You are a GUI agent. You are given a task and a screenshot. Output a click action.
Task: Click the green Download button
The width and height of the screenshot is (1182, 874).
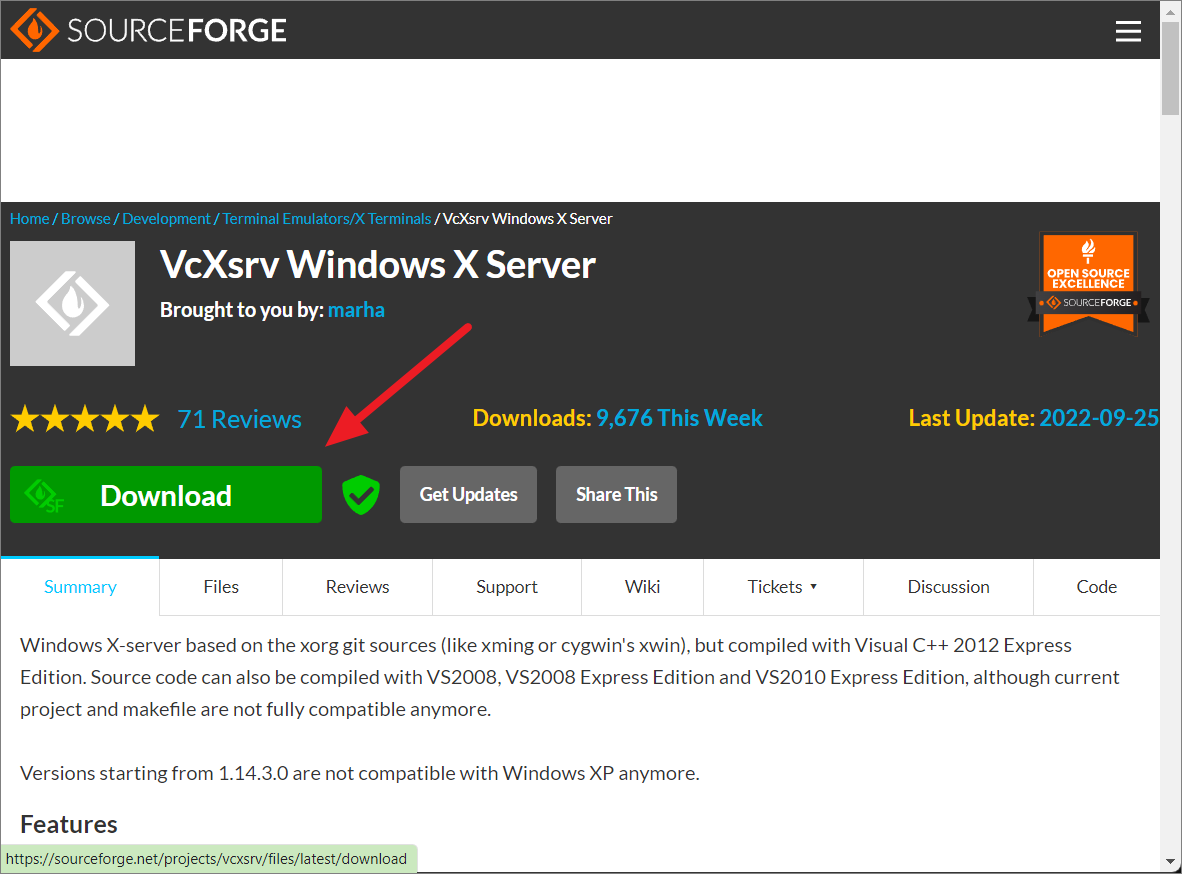[x=166, y=495]
